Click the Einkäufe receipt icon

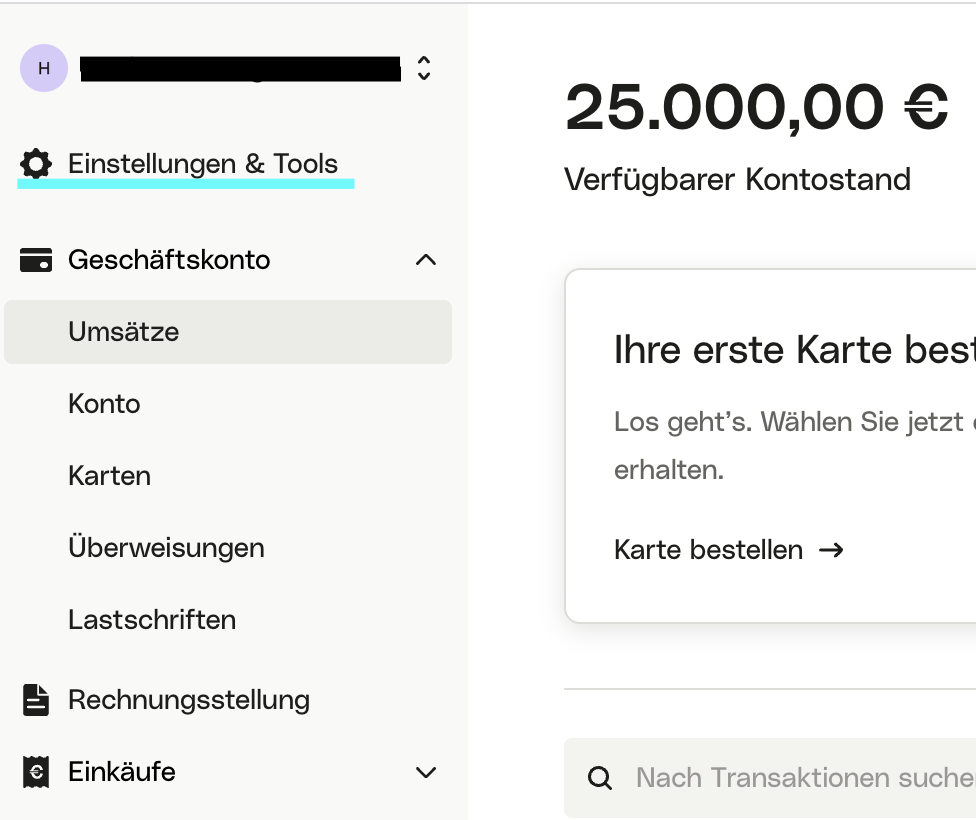click(36, 772)
